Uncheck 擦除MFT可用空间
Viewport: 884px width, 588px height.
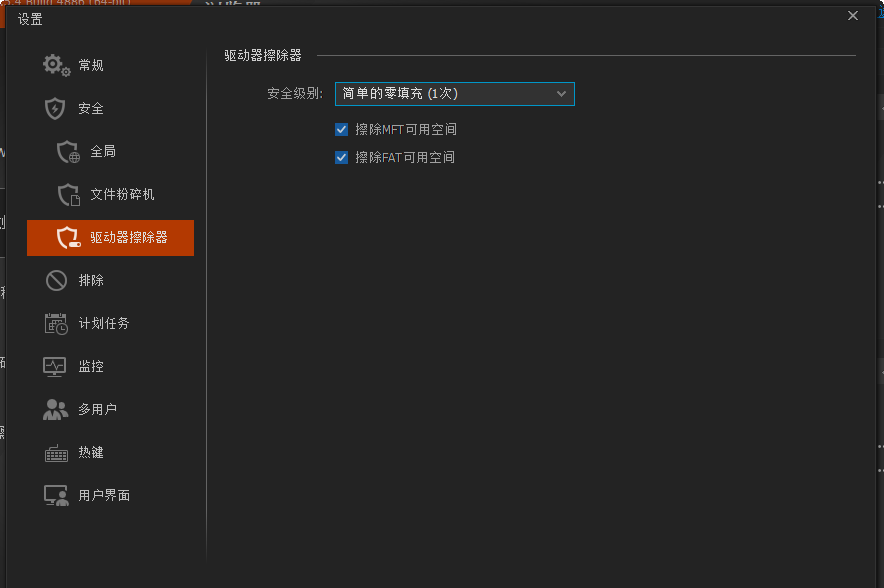coord(342,129)
